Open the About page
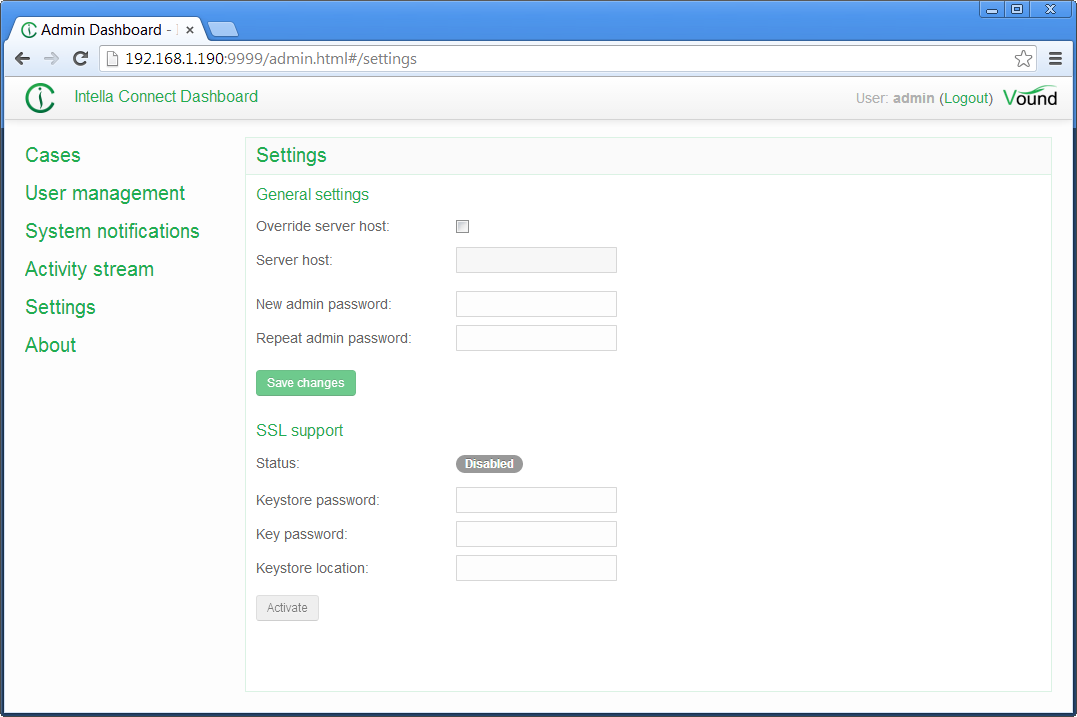The width and height of the screenshot is (1077, 717). coord(50,345)
